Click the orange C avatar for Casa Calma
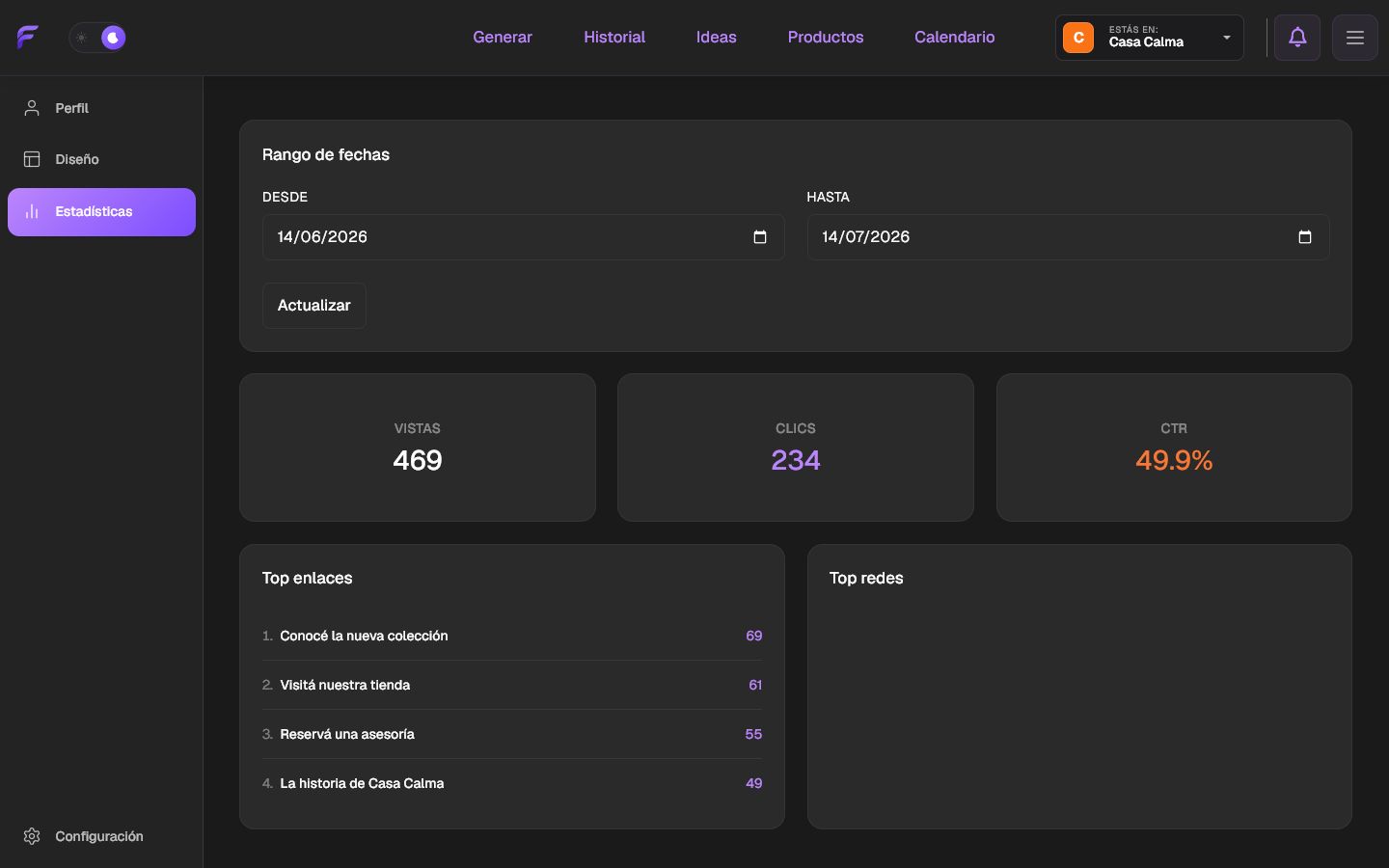The height and width of the screenshot is (868, 1389). [x=1078, y=38]
